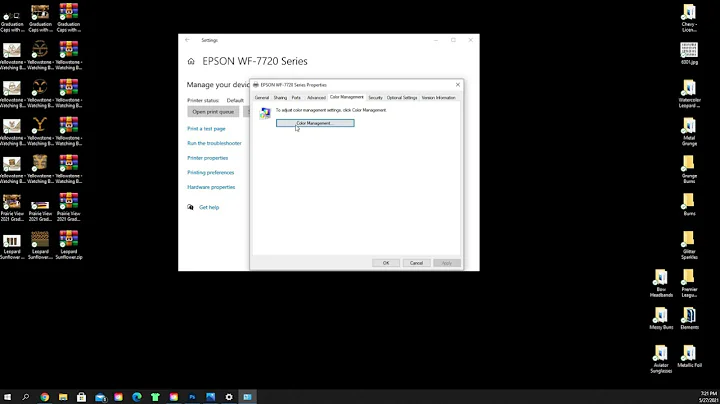Open the Printer properties link in Settings
The width and height of the screenshot is (720, 404).
point(208,158)
